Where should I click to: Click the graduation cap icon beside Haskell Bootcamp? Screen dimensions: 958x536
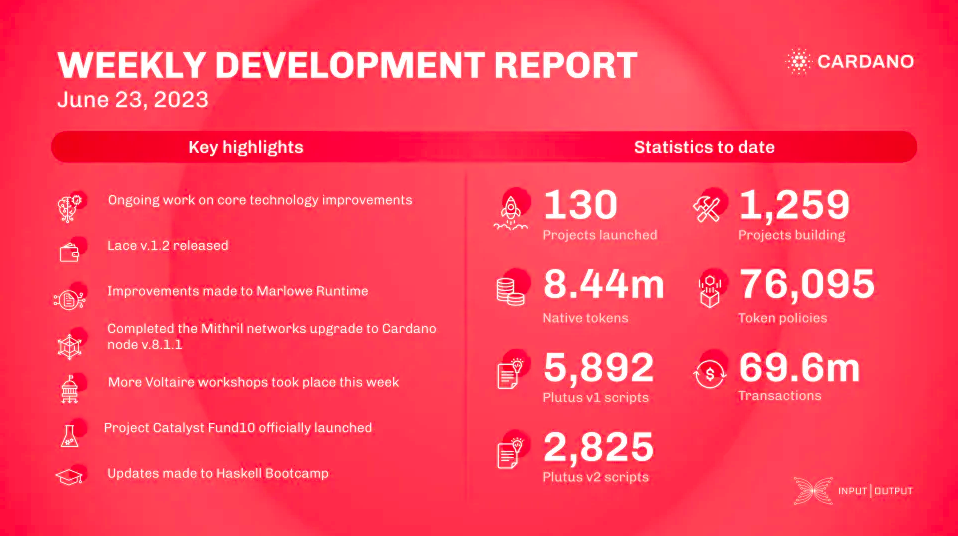pyautogui.click(x=69, y=477)
